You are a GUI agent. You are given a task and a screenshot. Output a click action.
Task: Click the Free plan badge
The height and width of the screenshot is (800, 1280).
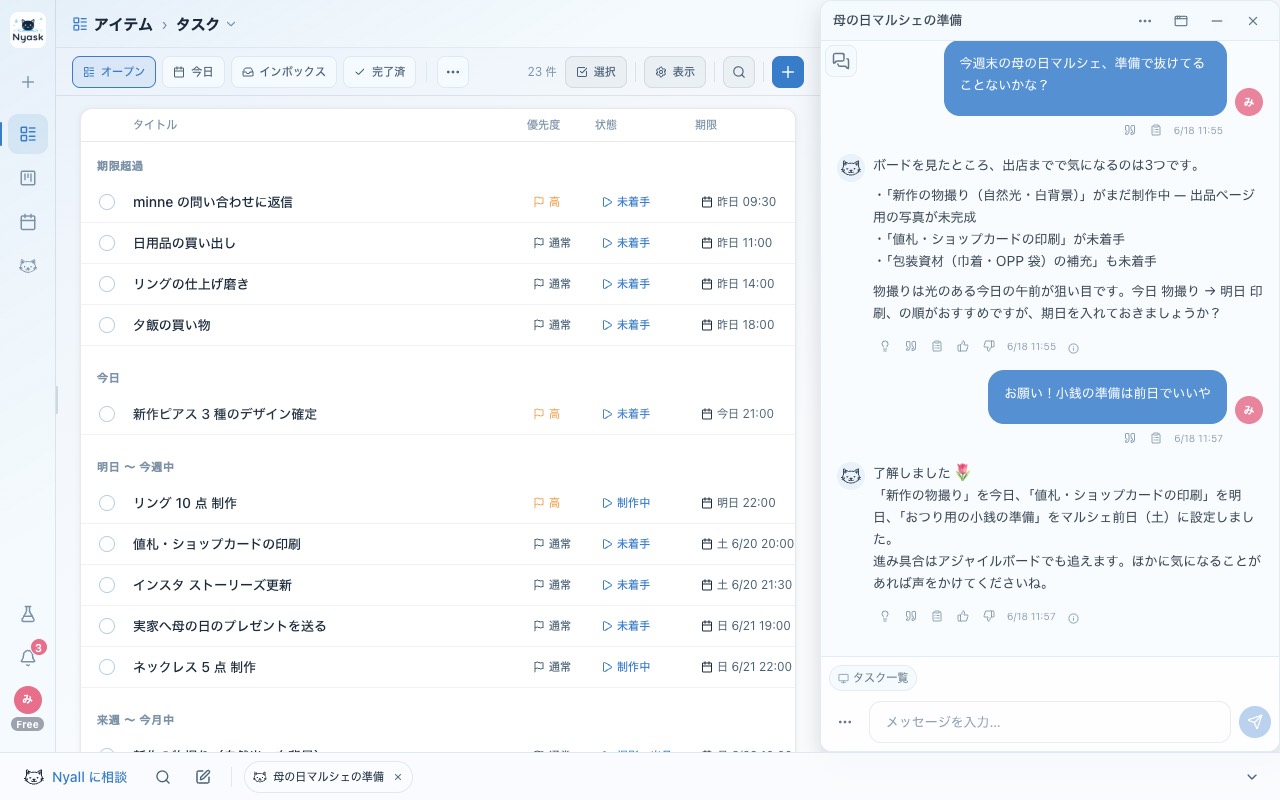pos(27,724)
